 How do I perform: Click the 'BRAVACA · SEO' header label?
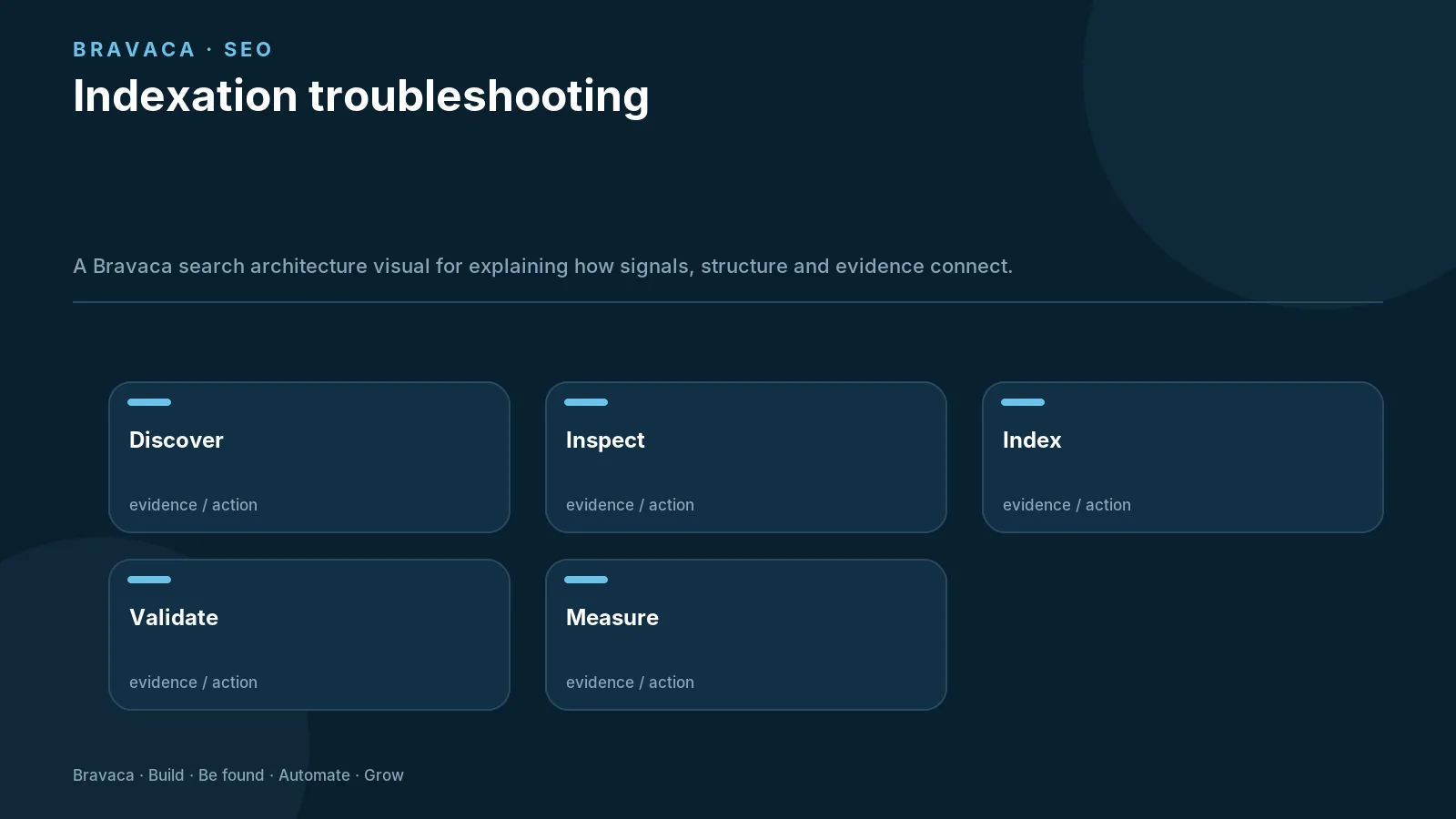(173, 49)
